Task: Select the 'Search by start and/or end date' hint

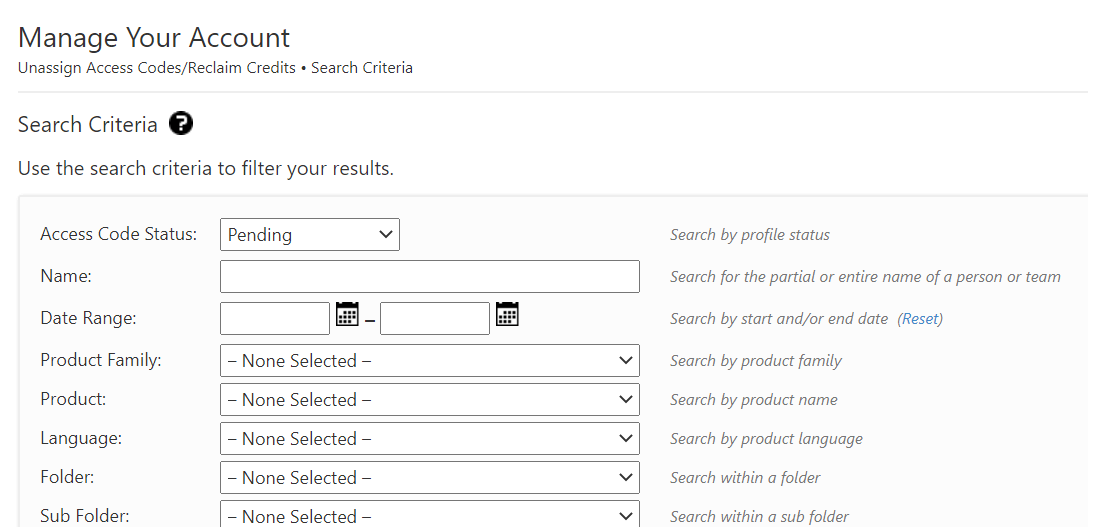Action: (x=779, y=319)
